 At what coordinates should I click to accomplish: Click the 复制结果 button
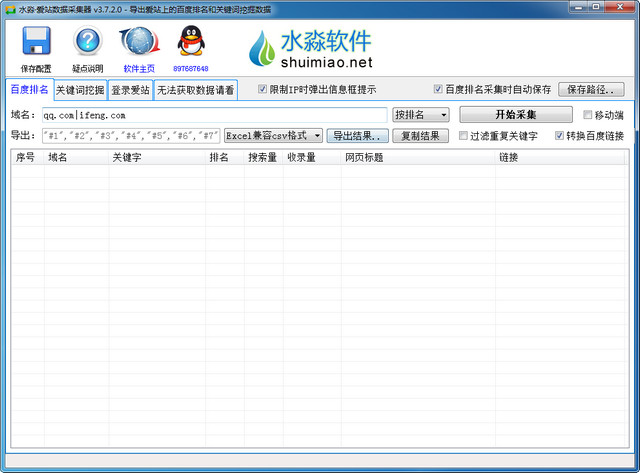tap(420, 136)
